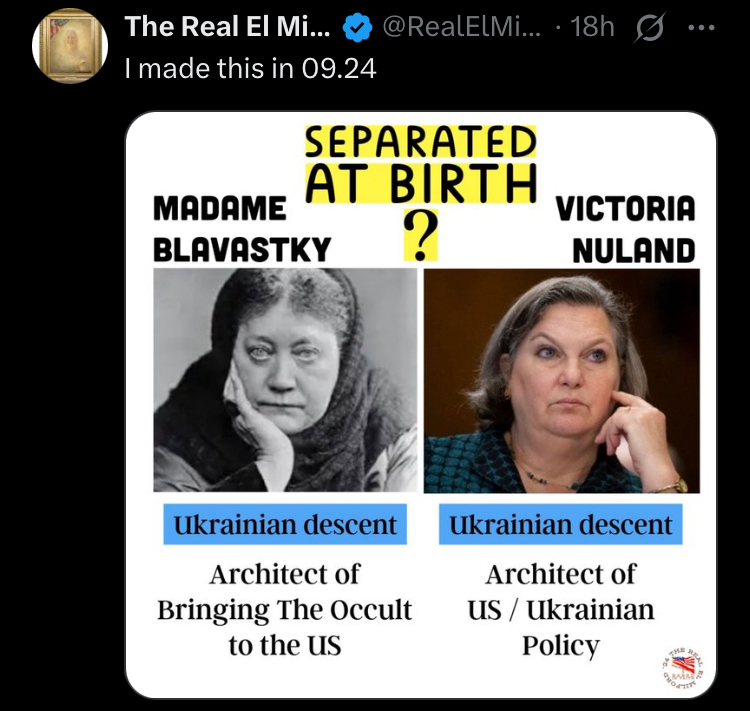Viewport: 750px width, 711px height.
Task: Click the right blue 'Ukrainian descent' label
Action: point(561,524)
